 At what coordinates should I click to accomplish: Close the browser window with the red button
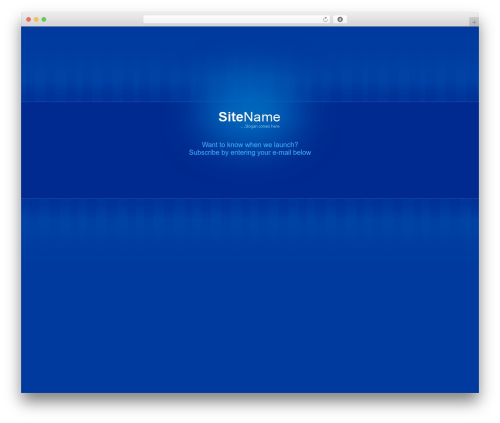(29, 20)
